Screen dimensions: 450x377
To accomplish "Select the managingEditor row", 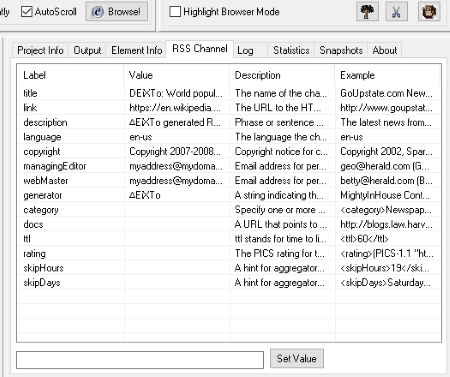I will (229, 166).
